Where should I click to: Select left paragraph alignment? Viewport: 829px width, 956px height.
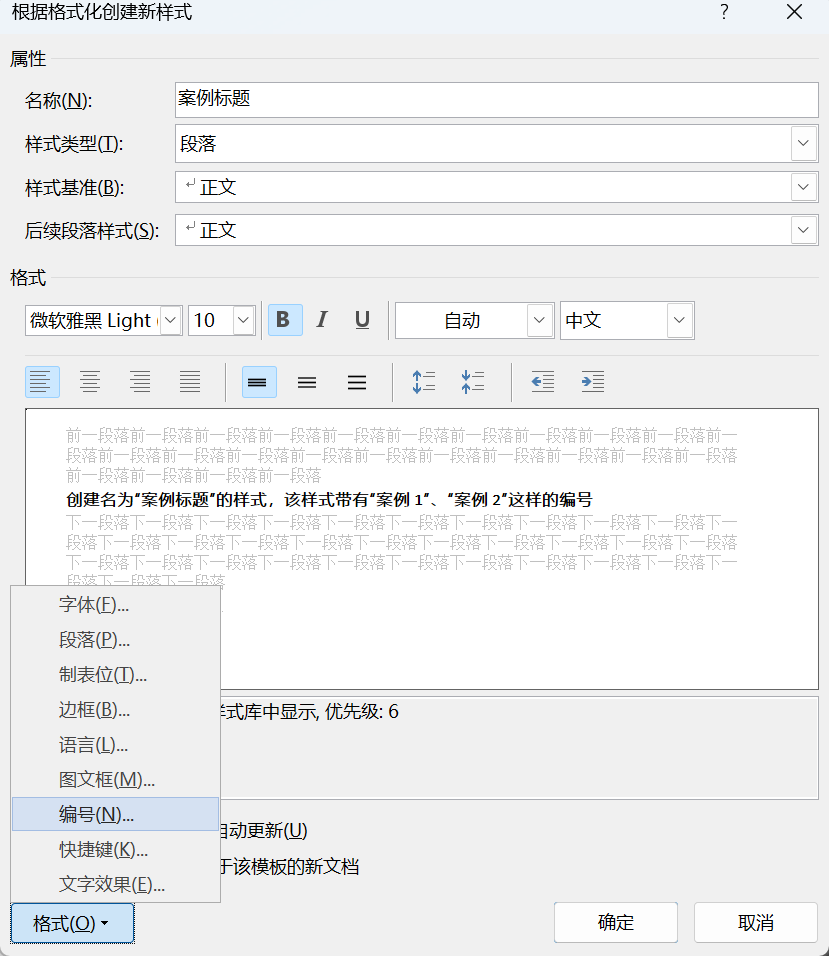click(42, 382)
